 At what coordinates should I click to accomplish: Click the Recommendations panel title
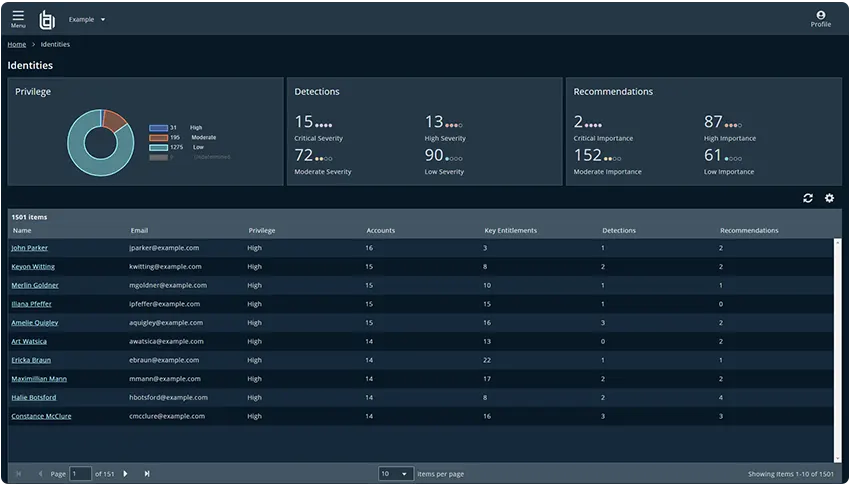[613, 92]
